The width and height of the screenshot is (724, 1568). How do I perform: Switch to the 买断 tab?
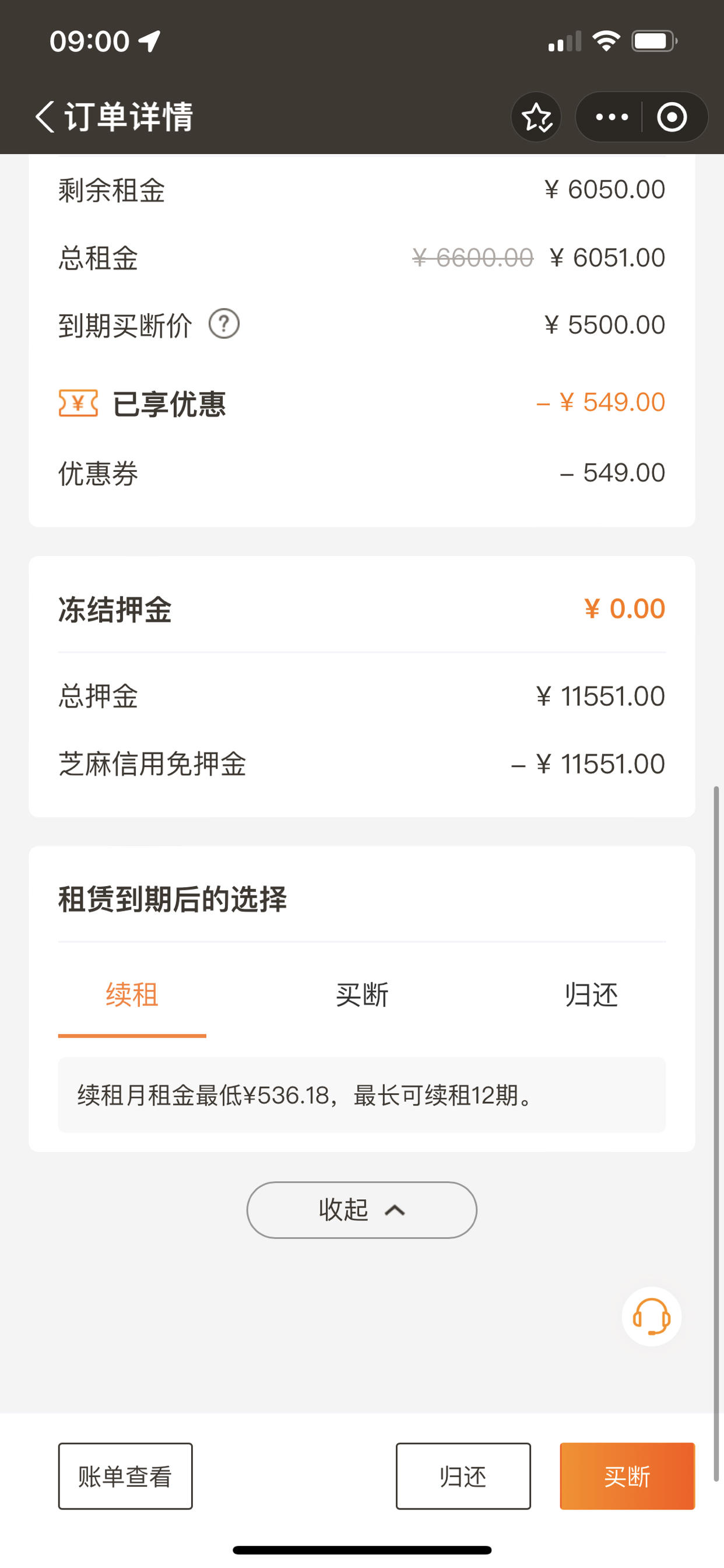[362, 996]
